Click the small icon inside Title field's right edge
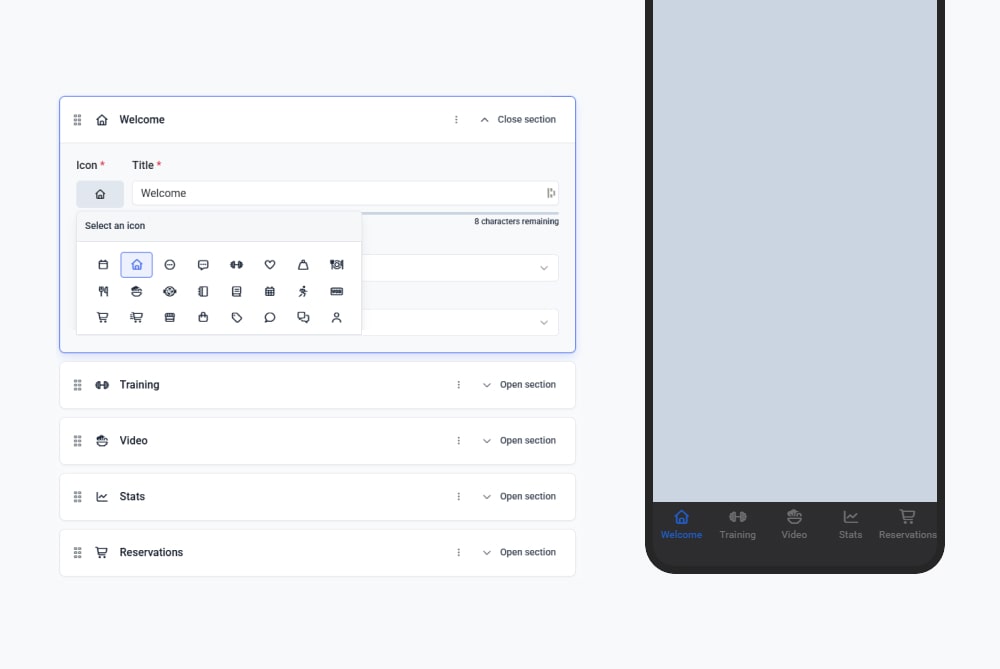This screenshot has width=1000, height=669. pyautogui.click(x=550, y=193)
